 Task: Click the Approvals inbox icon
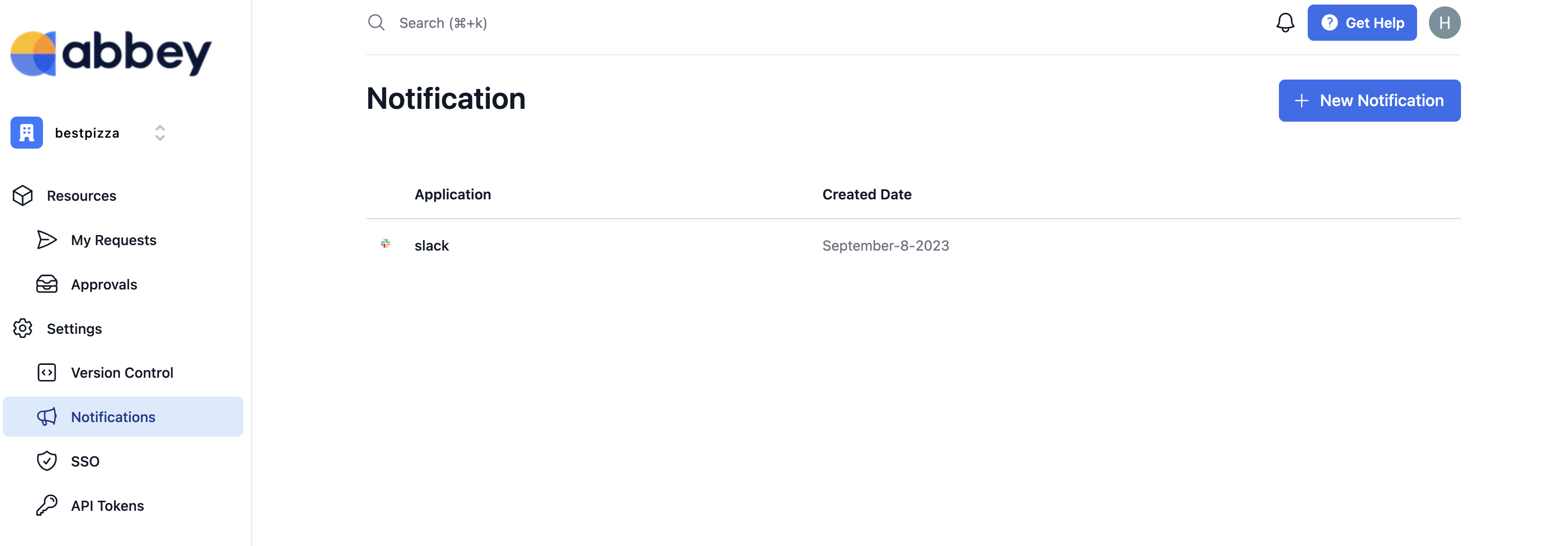[47, 284]
